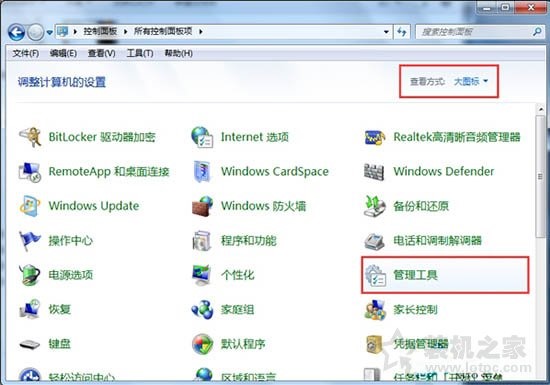This screenshot has height=385, width=550.
Task: Open the Internet 选项 globe icon
Action: pos(202,137)
